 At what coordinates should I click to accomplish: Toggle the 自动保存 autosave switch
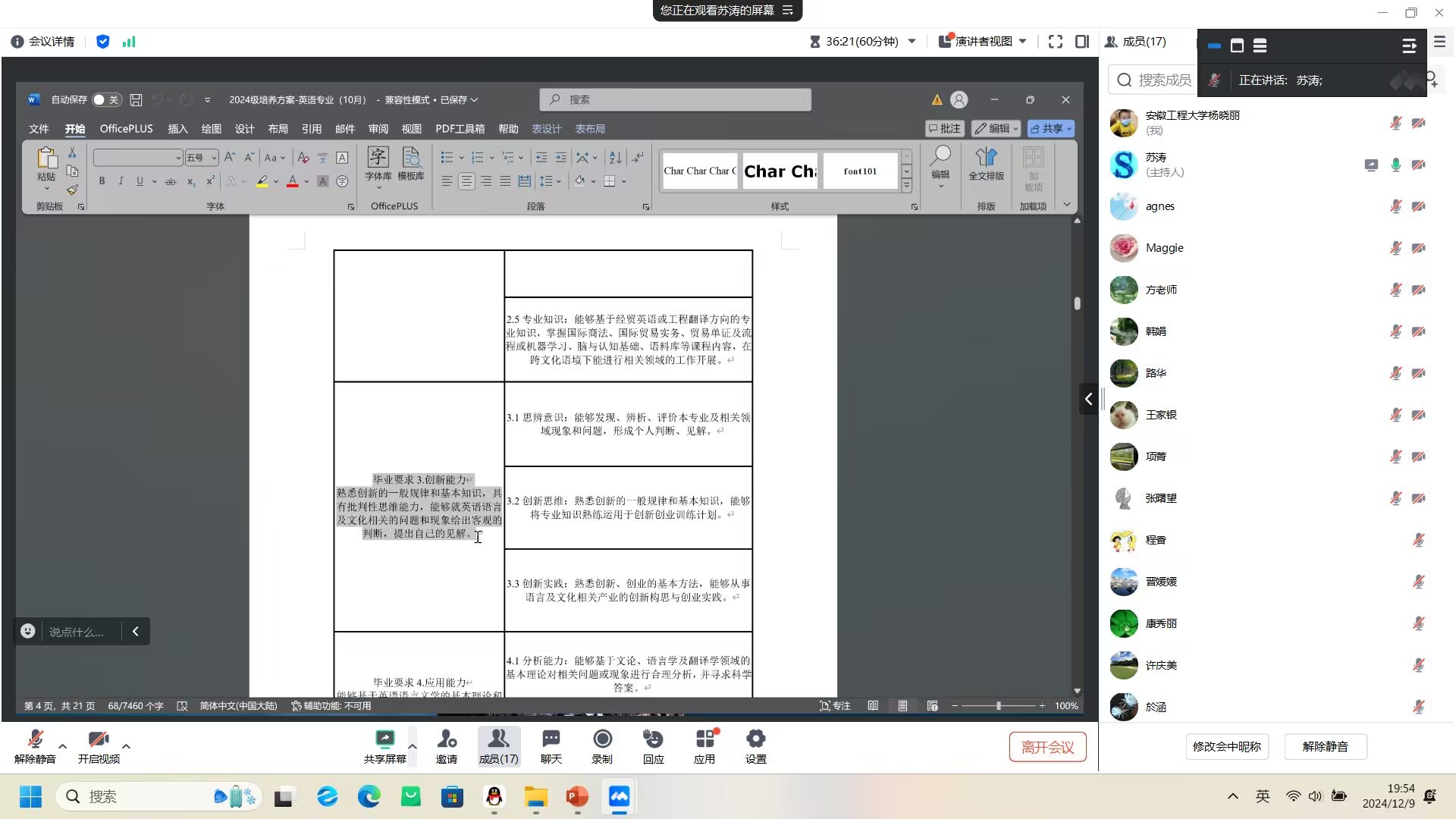click(106, 99)
